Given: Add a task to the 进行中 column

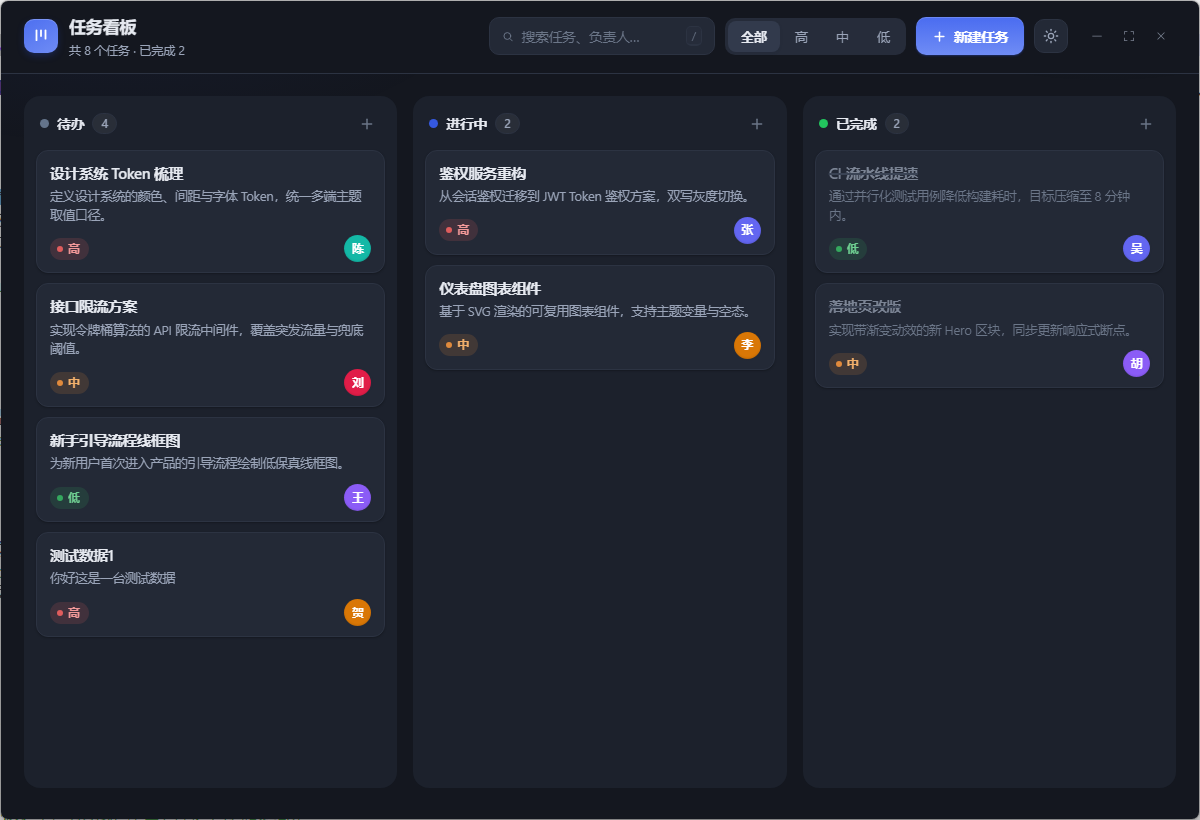Looking at the screenshot, I should tap(757, 124).
